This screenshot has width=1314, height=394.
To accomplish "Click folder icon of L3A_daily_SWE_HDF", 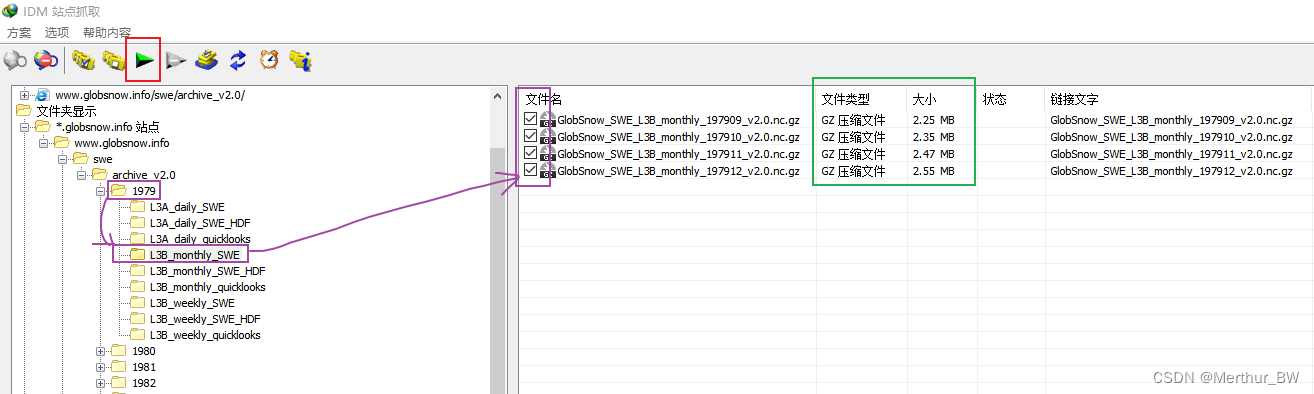I will pos(138,223).
